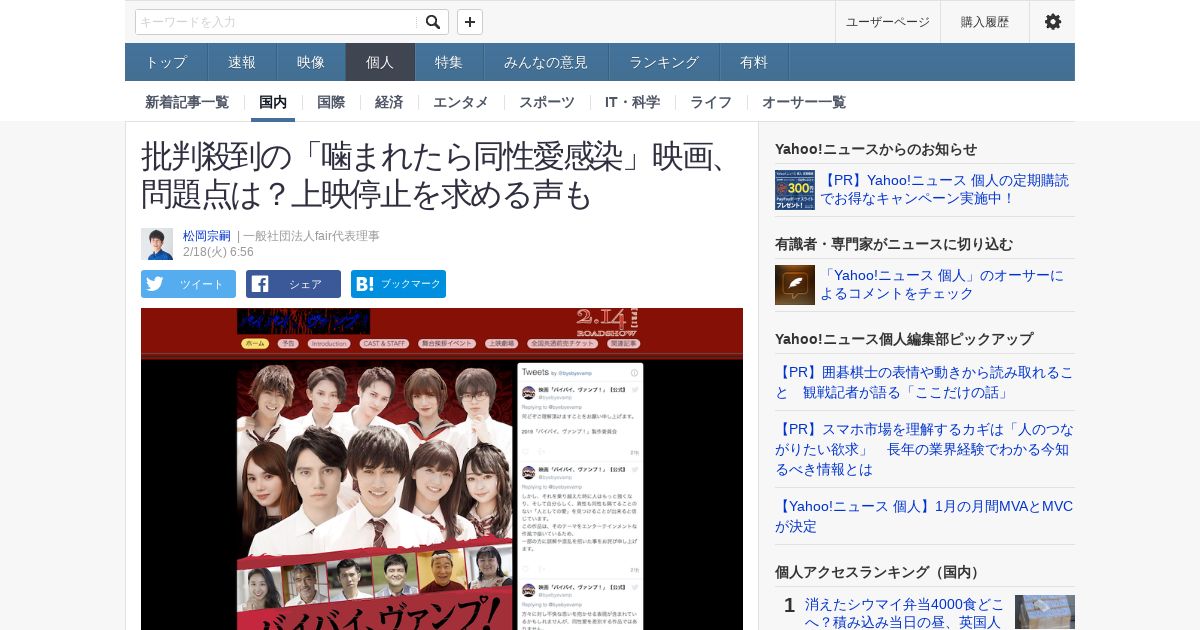Click the search magnifier icon
Screen dimensions: 1200x630
coord(432,22)
